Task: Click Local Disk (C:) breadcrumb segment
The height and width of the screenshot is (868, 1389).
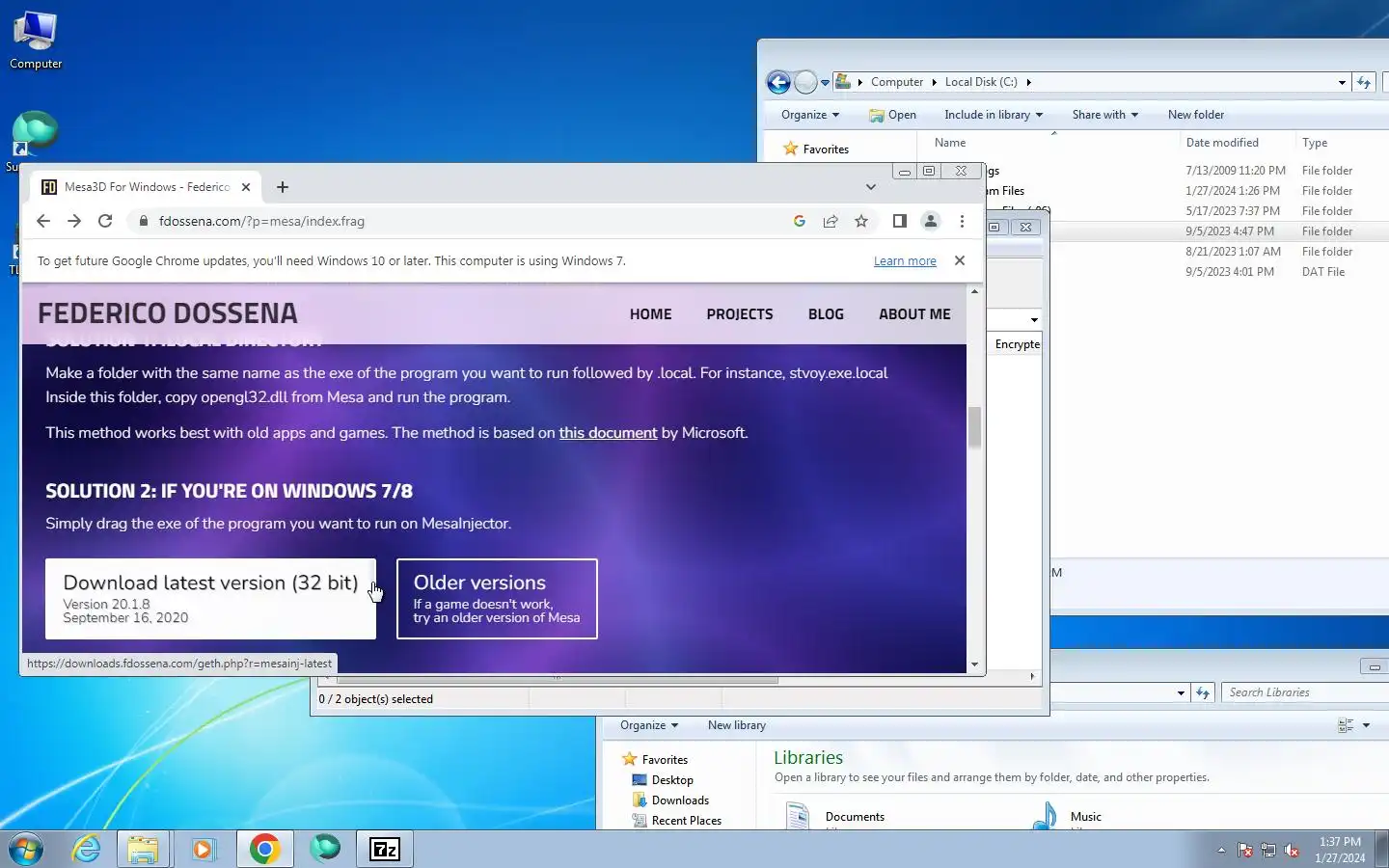Action: (981, 82)
